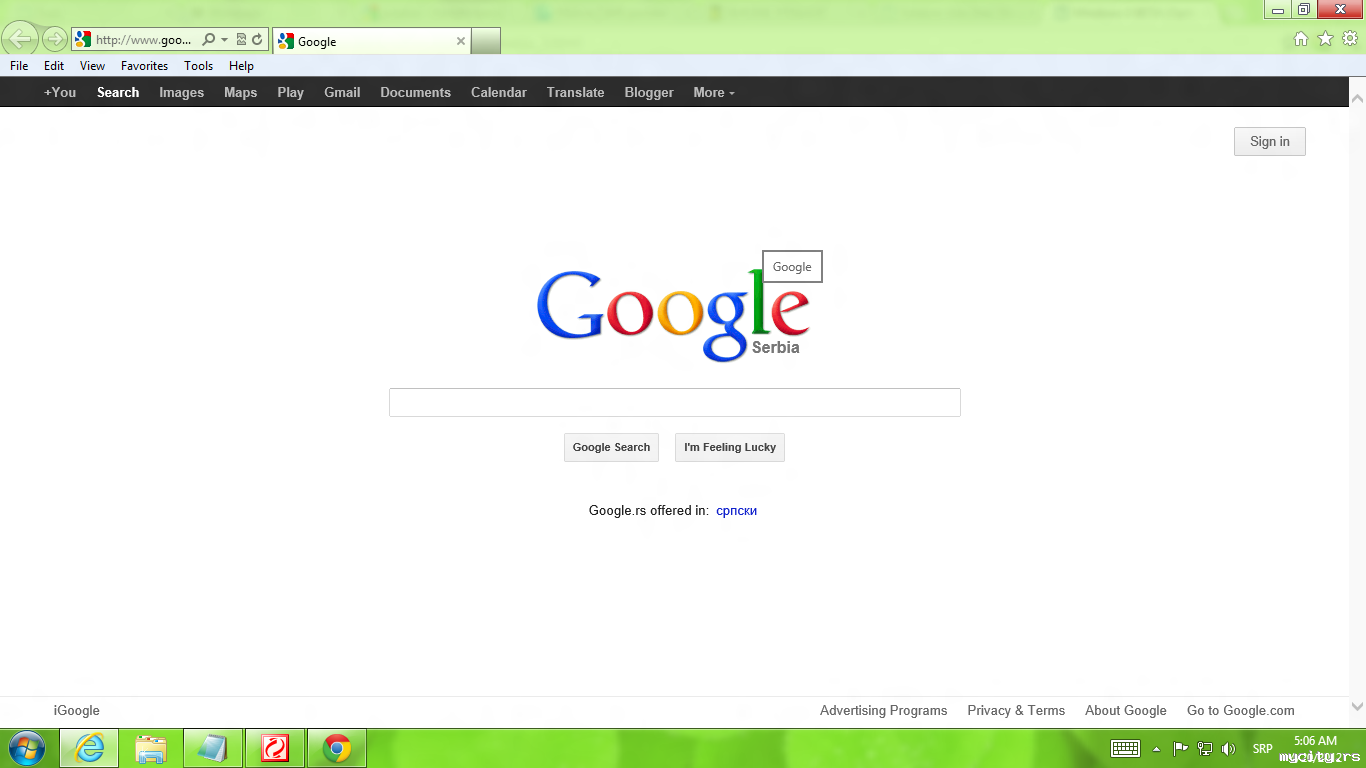The image size is (1366, 768).
Task: Click the scrollbar up arrow
Action: [1357, 99]
